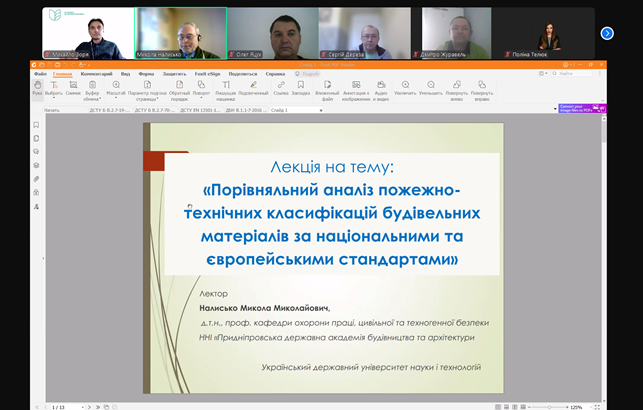This screenshot has width=643, height=410.
Task: Select Поліна Телюк participant video
Action: (x=549, y=33)
